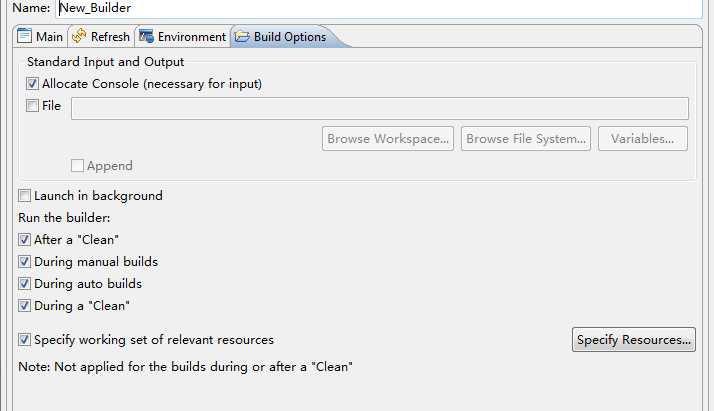Enable the File output checkbox
This screenshot has height=411, width=714.
[x=32, y=106]
